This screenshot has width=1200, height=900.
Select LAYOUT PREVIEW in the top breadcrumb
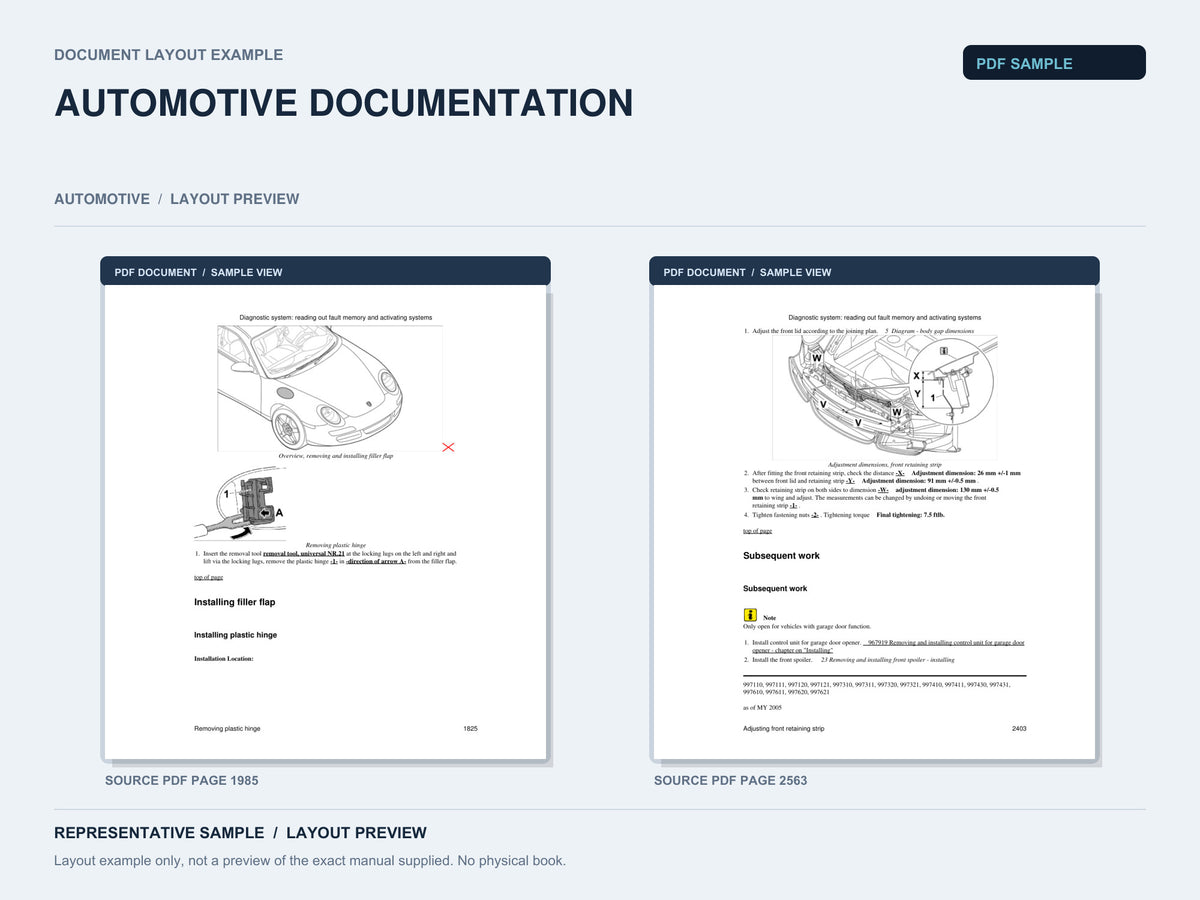pos(234,199)
